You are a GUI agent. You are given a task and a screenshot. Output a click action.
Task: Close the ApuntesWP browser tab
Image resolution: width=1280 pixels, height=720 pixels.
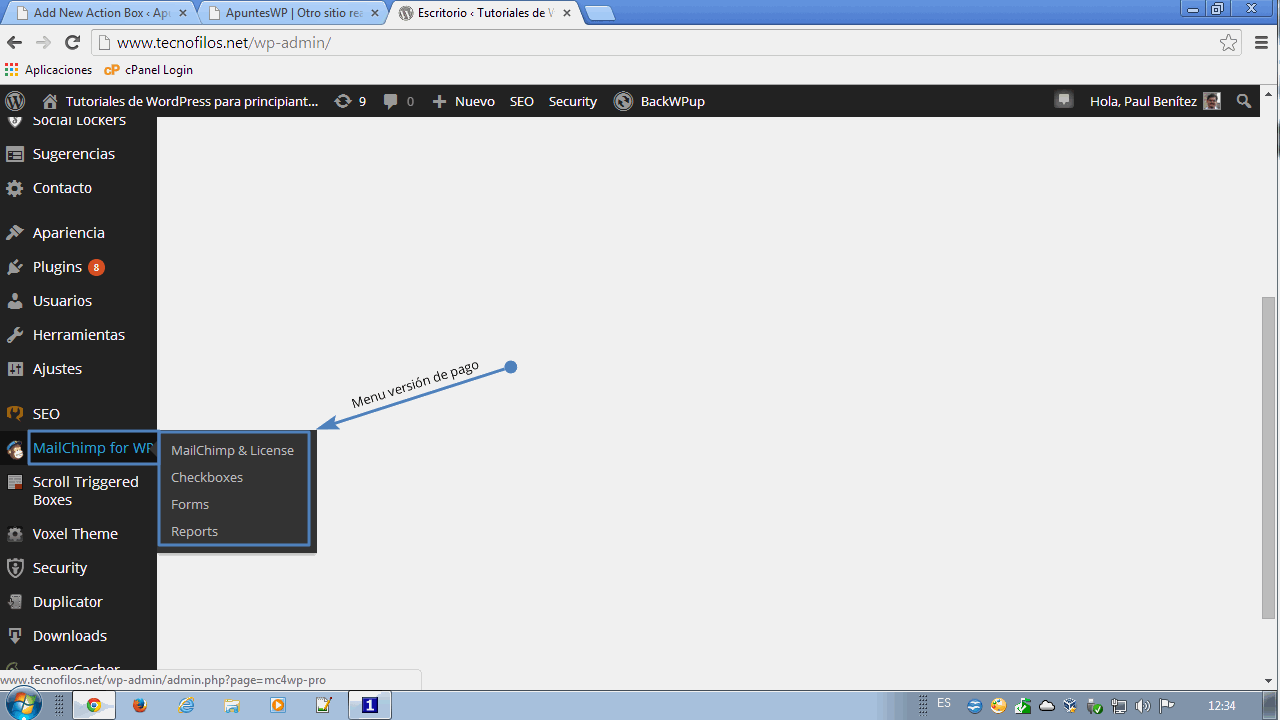[x=373, y=14]
